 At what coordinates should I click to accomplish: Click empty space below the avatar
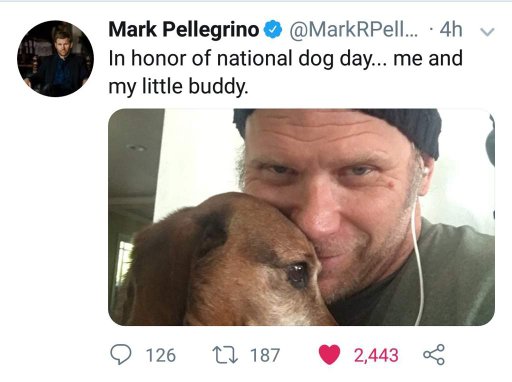55,217
